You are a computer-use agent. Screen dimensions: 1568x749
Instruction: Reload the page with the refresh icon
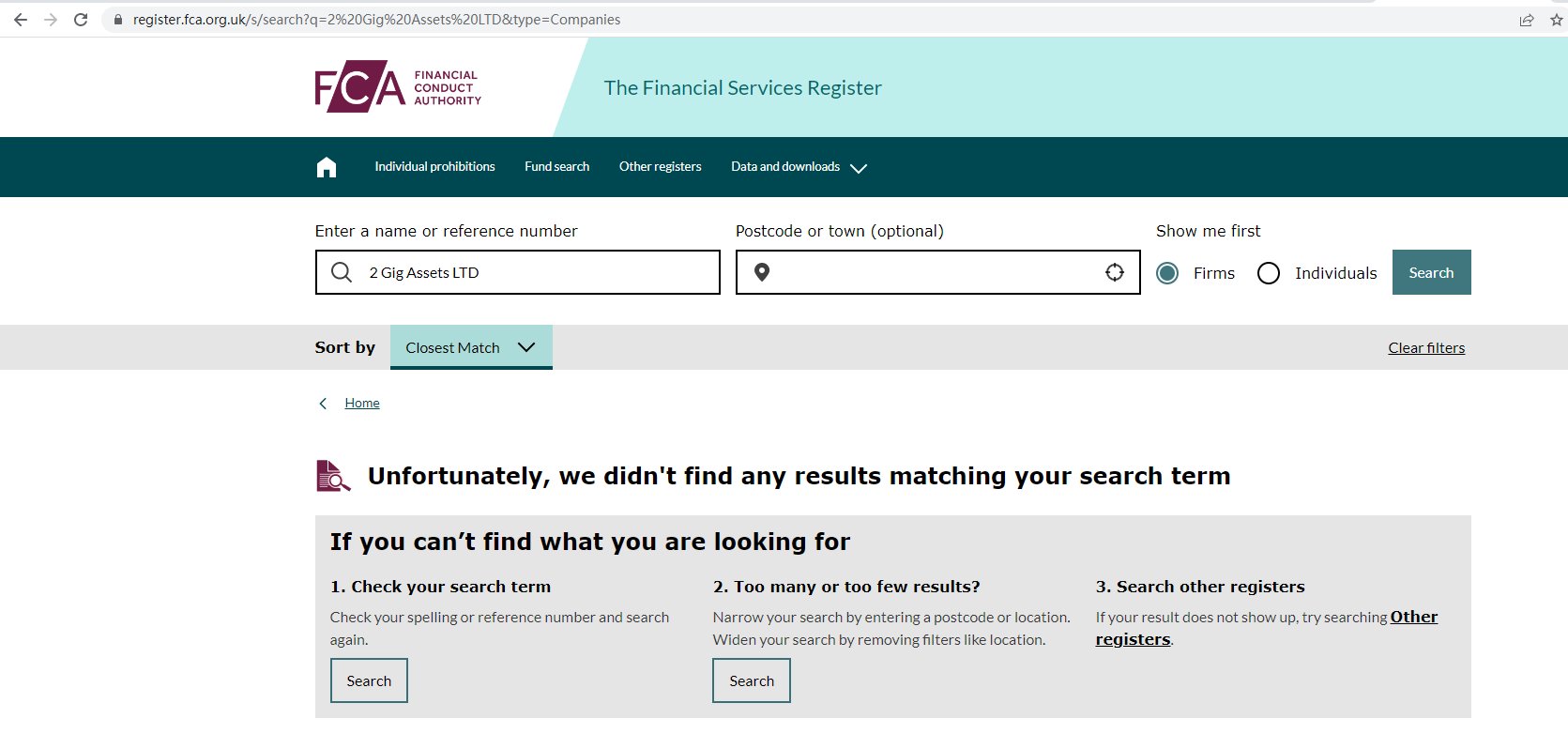point(81,20)
